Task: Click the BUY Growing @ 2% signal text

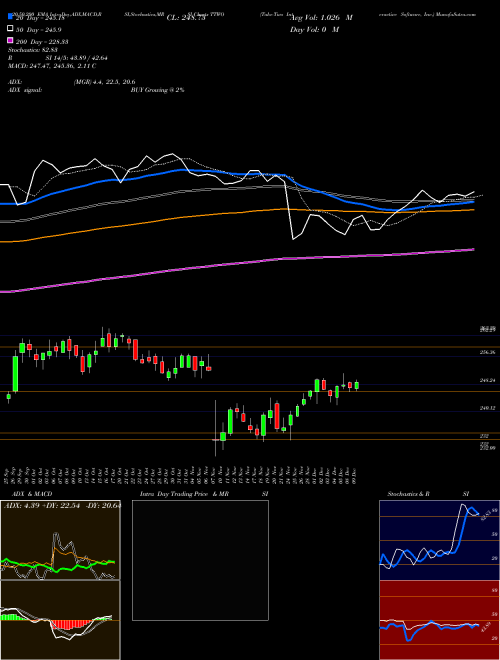Action: click(157, 90)
